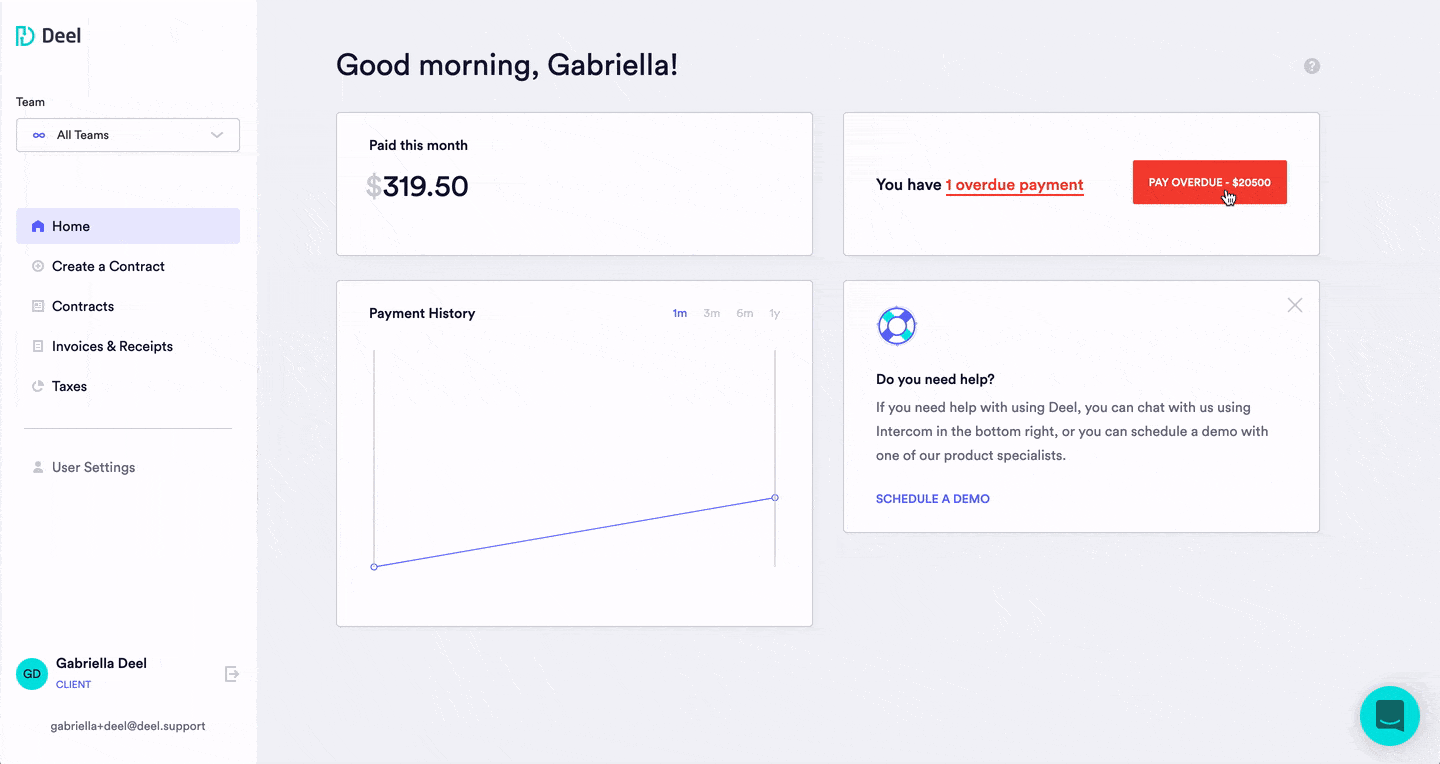This screenshot has height=764, width=1440.
Task: Click the Deel logo
Action: (48, 36)
